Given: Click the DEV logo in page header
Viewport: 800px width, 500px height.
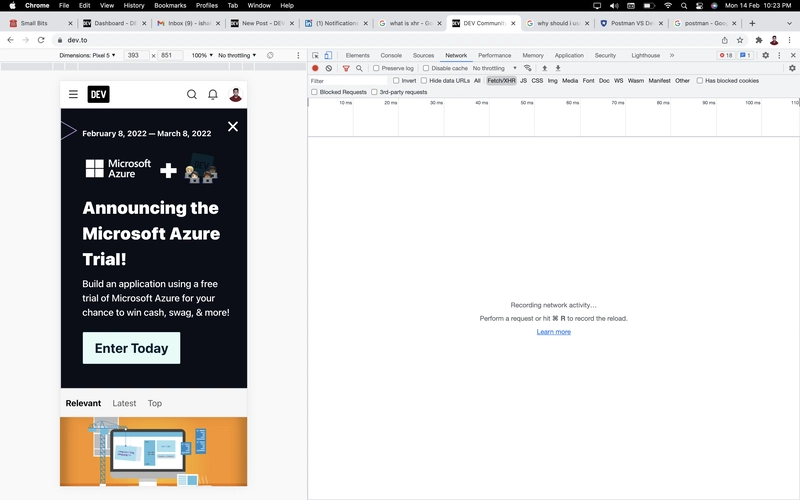Looking at the screenshot, I should click(98, 94).
